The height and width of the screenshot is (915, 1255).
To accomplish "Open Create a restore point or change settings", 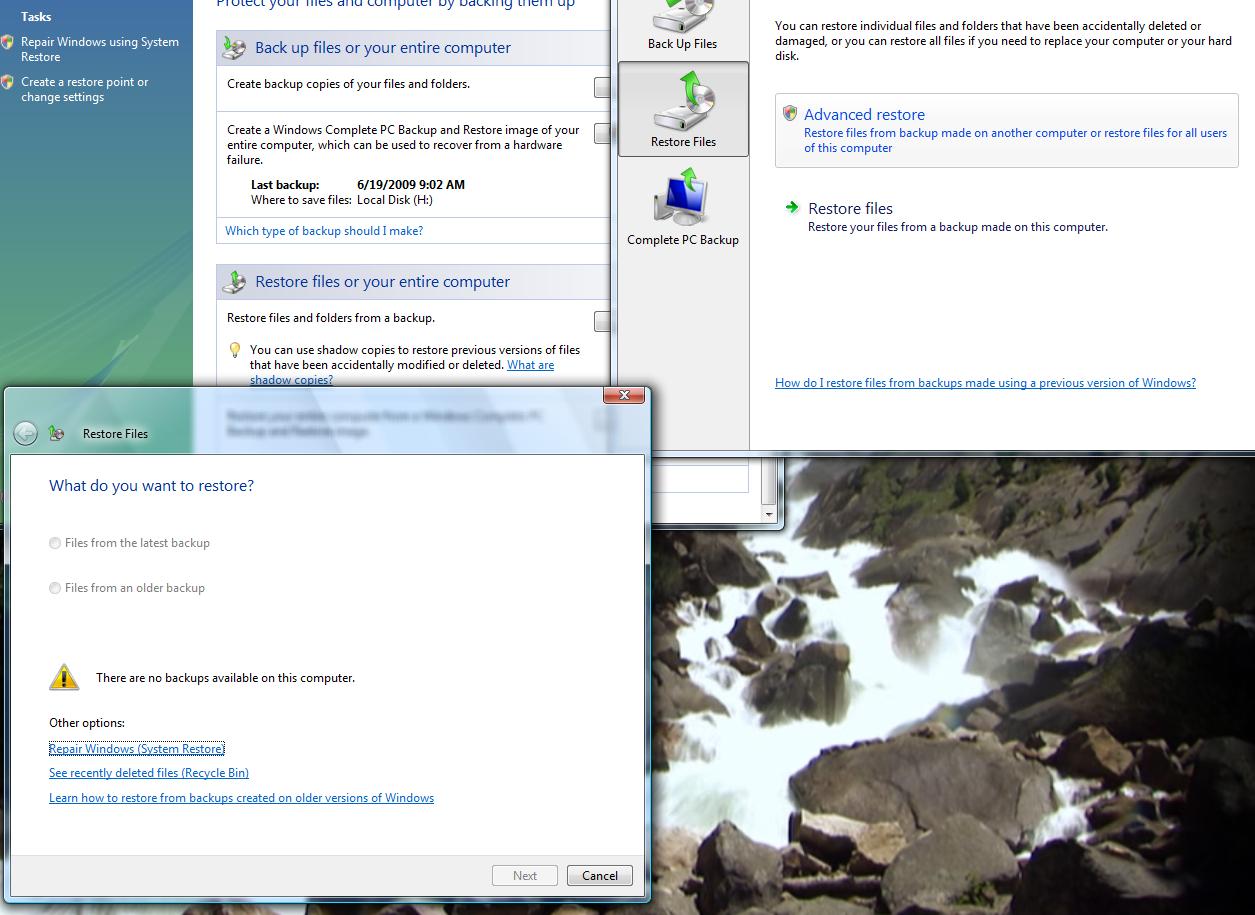I will coord(85,90).
